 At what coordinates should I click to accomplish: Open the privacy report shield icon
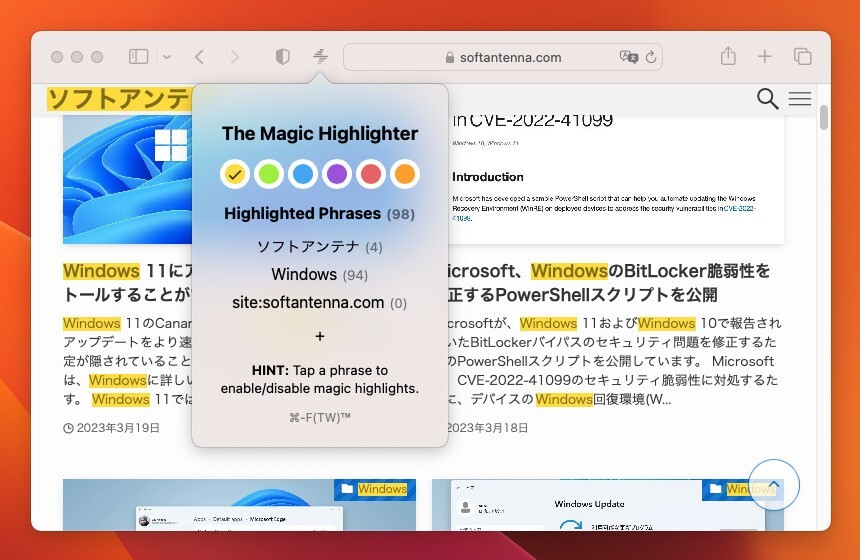282,56
